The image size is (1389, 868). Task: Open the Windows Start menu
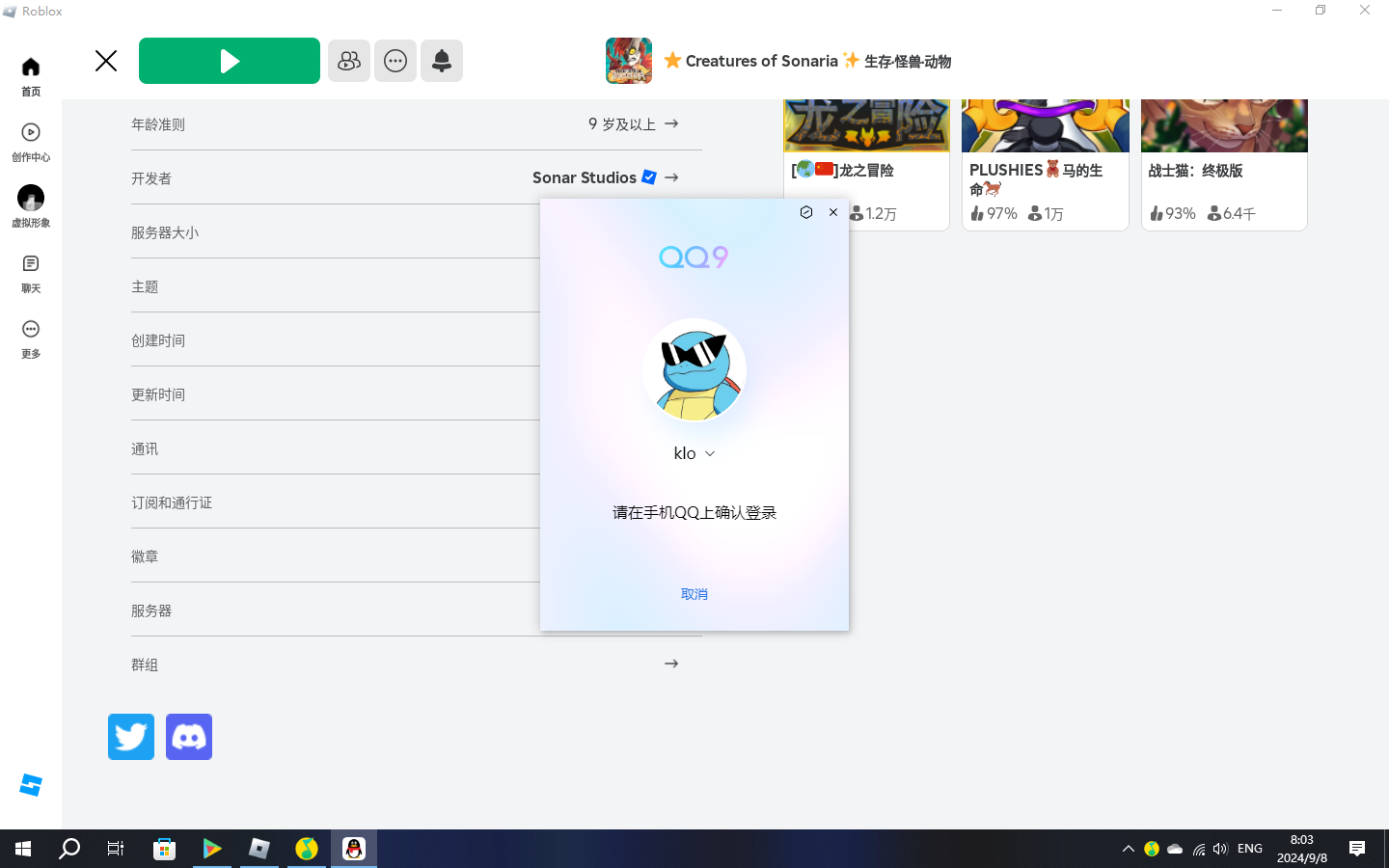point(23,849)
